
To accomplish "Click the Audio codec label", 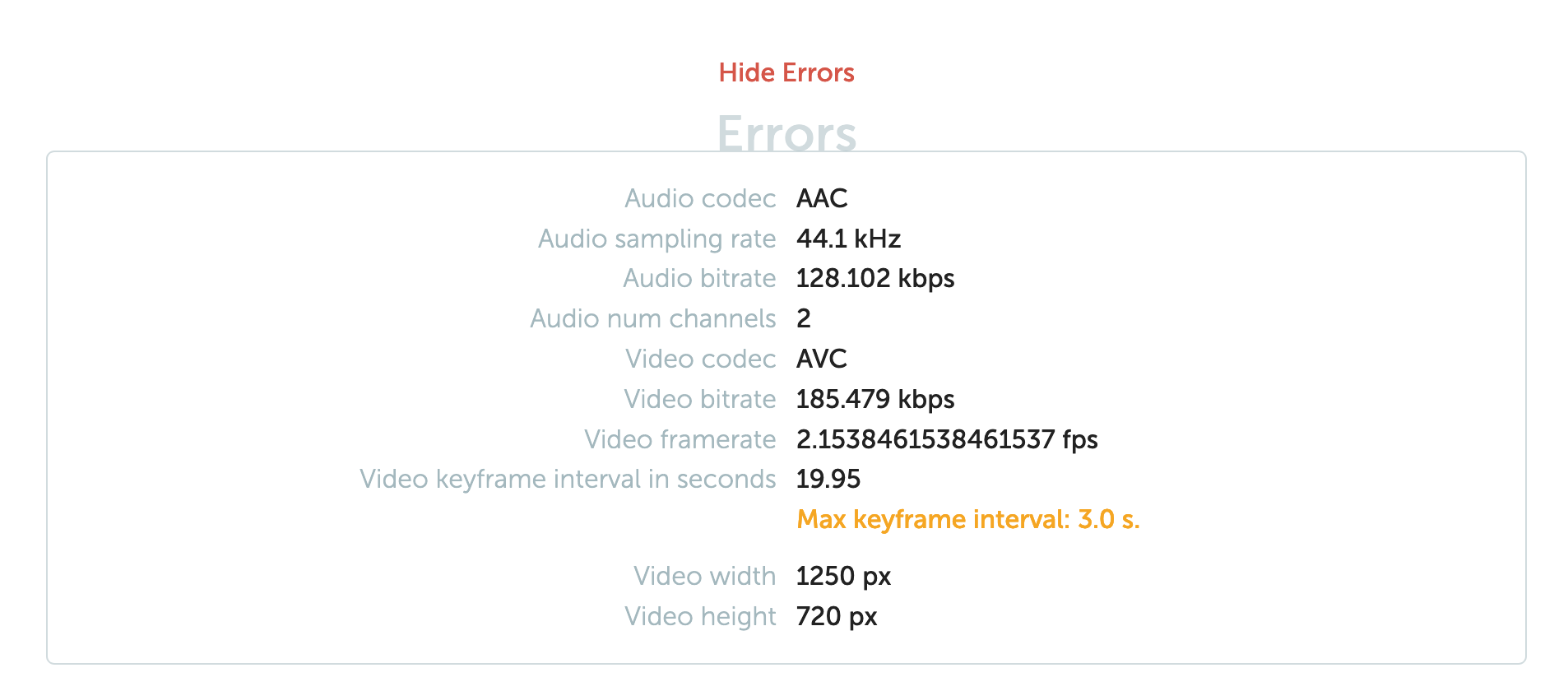I will (x=700, y=198).
